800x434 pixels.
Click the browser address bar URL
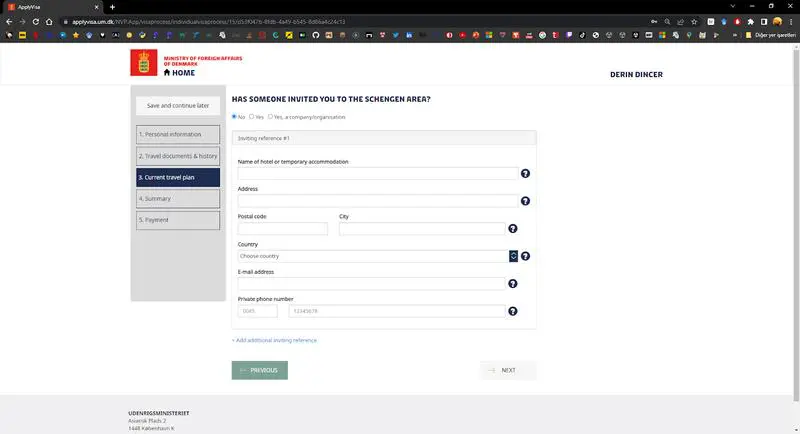coord(208,22)
